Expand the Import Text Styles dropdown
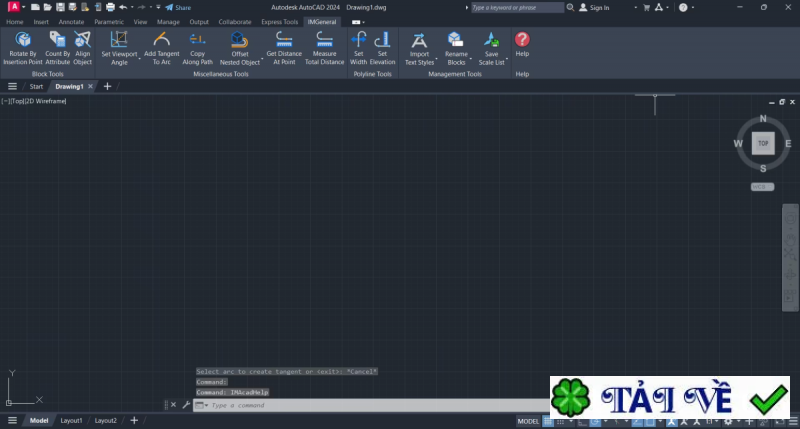 click(419, 47)
